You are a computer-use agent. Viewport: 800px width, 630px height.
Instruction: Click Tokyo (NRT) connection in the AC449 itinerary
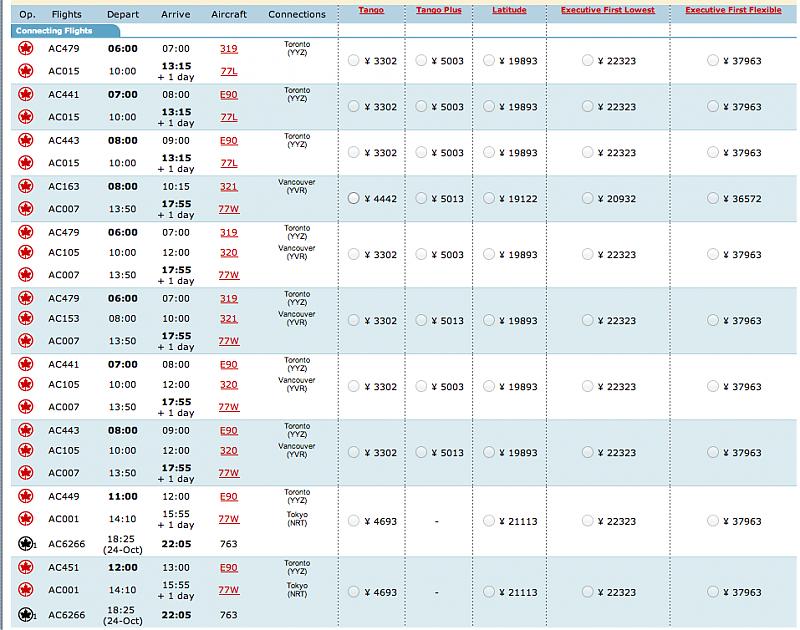point(297,518)
